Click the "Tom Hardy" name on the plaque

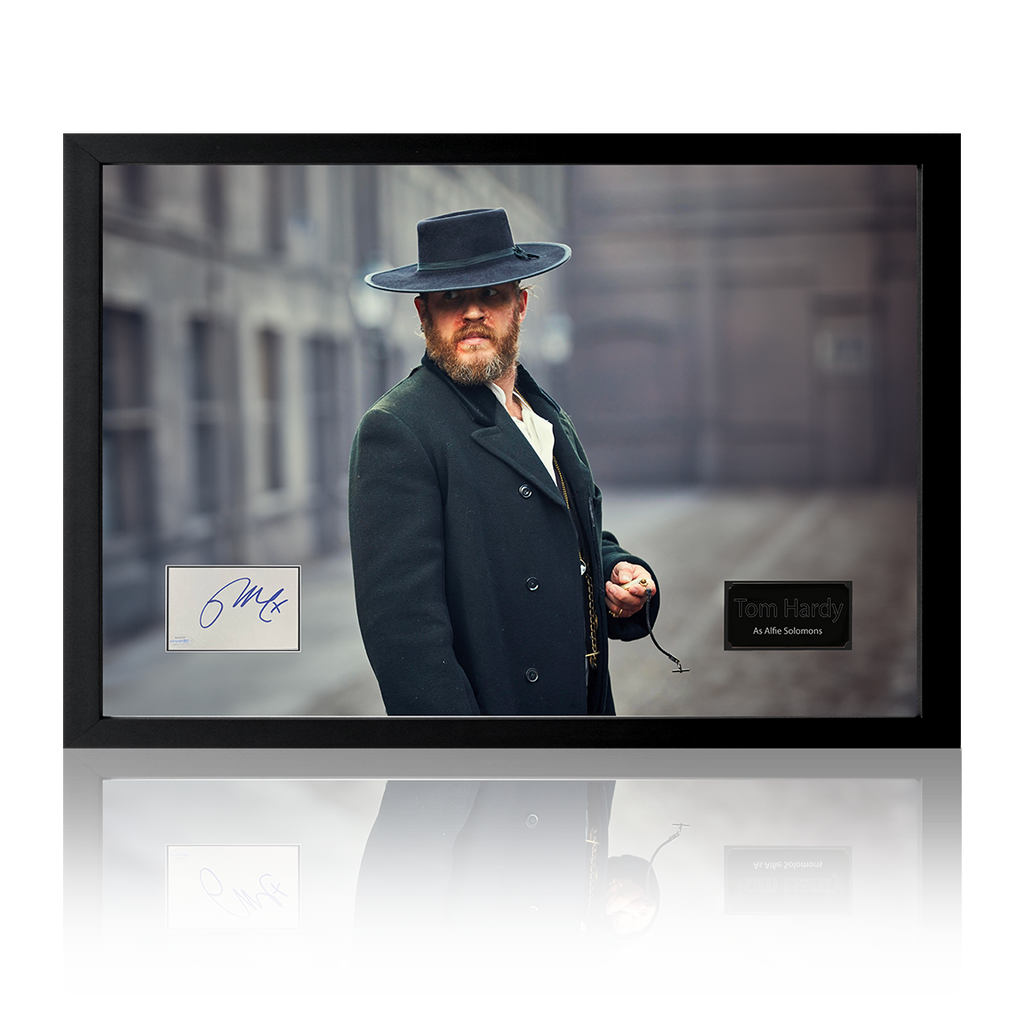(x=788, y=609)
